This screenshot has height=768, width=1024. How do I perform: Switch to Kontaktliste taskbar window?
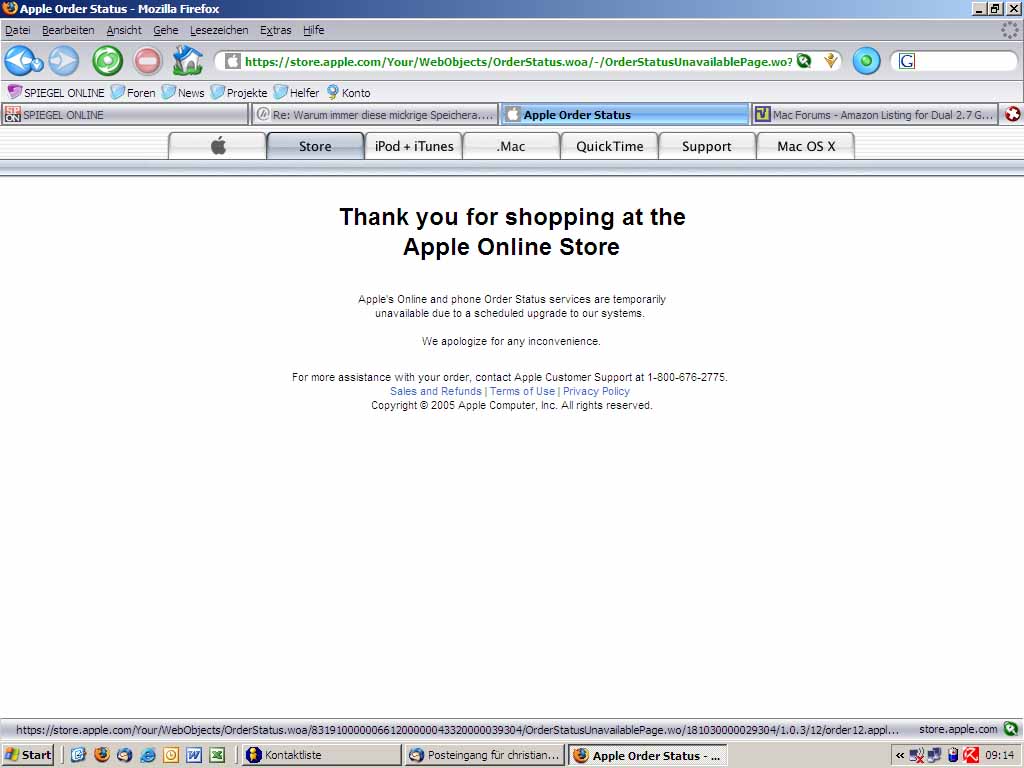[x=321, y=755]
